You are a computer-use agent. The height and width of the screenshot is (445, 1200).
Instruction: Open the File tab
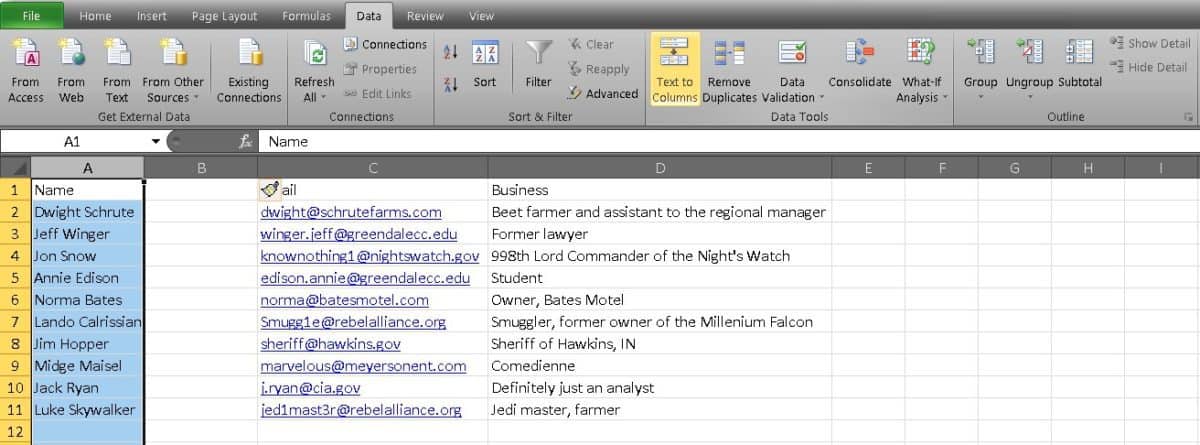click(x=31, y=16)
